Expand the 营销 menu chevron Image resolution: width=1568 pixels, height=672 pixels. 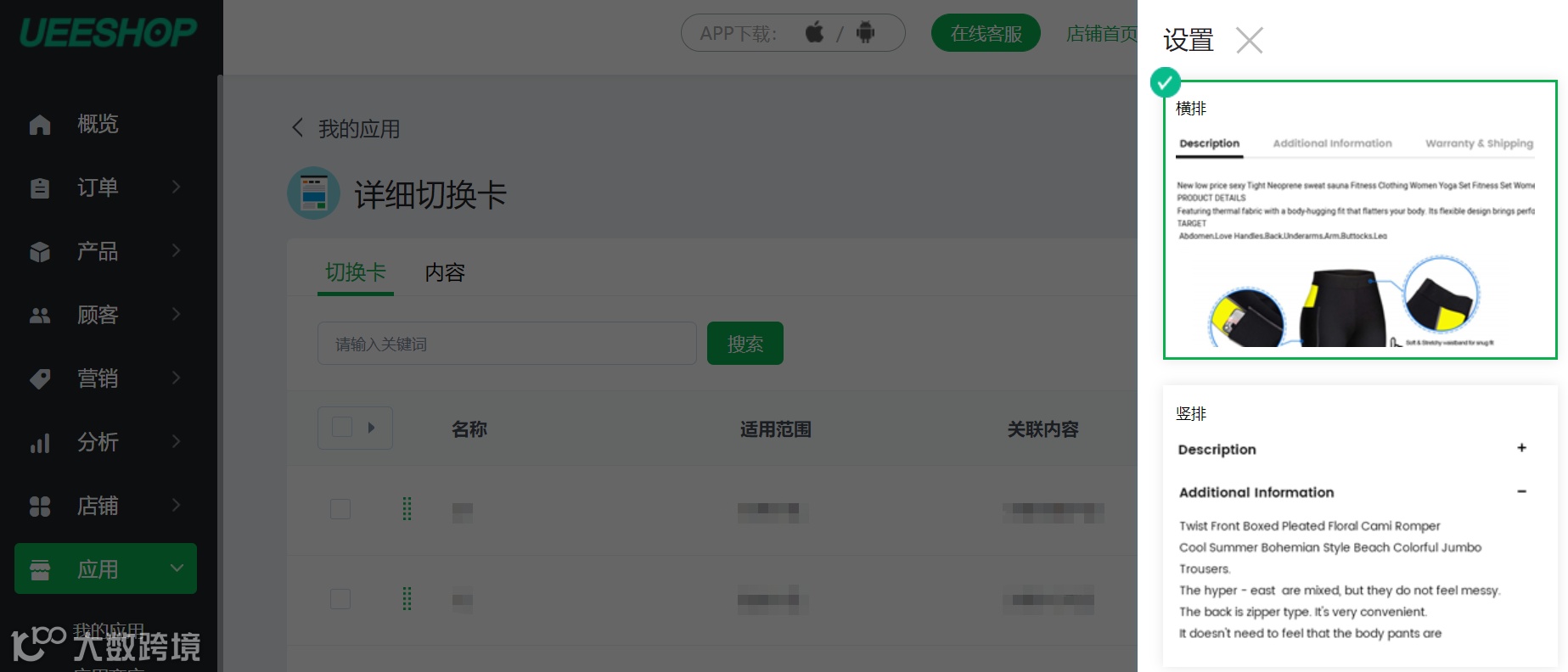176,378
